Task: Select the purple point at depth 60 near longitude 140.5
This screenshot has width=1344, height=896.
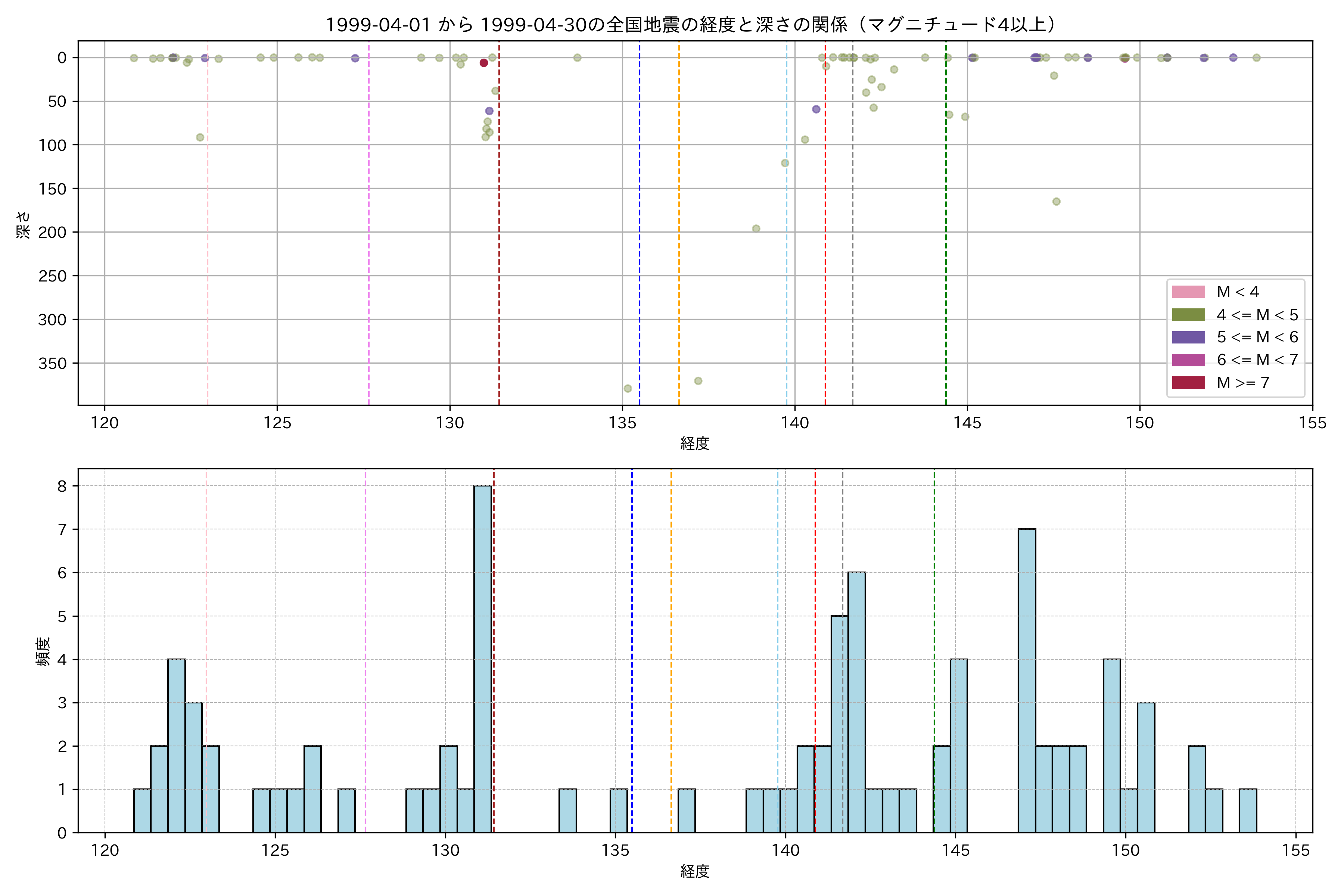Action: point(816,109)
